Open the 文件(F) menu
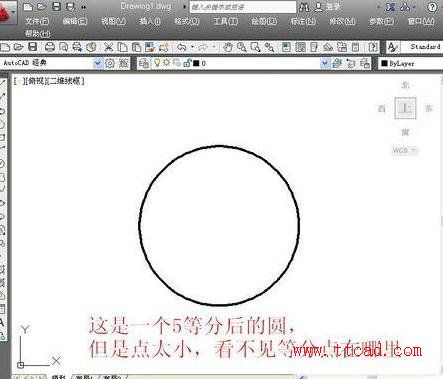 pos(37,21)
